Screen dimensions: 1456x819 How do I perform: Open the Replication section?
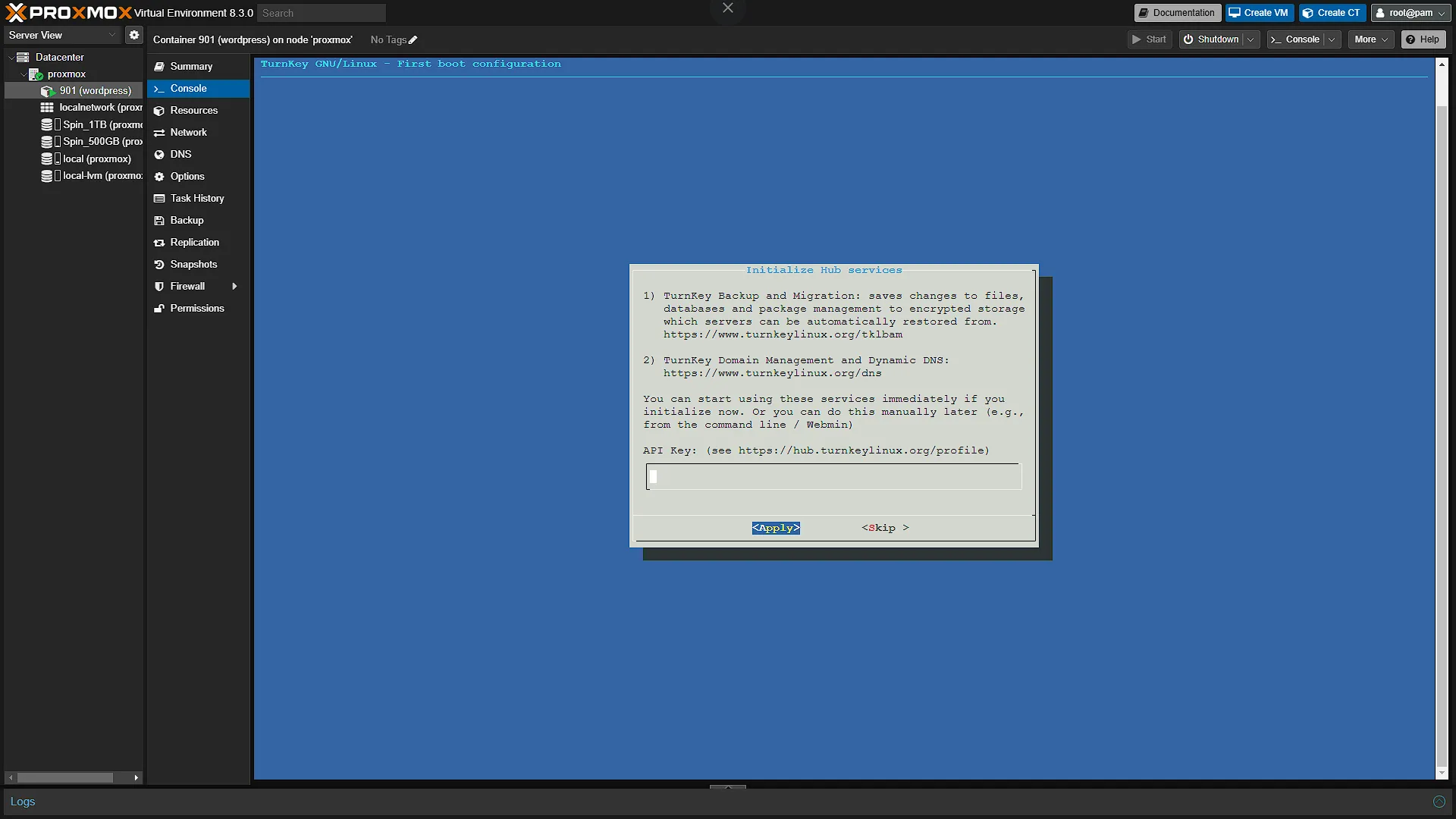(x=198, y=242)
